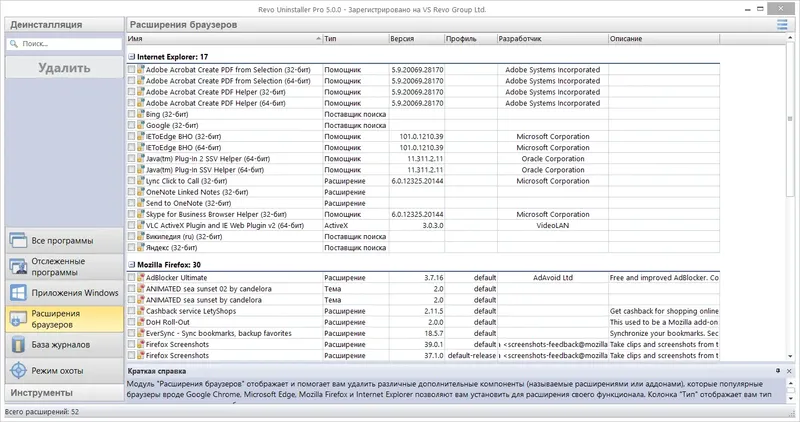
Task: Click the icon beside EverSync extension
Action: pos(141,333)
